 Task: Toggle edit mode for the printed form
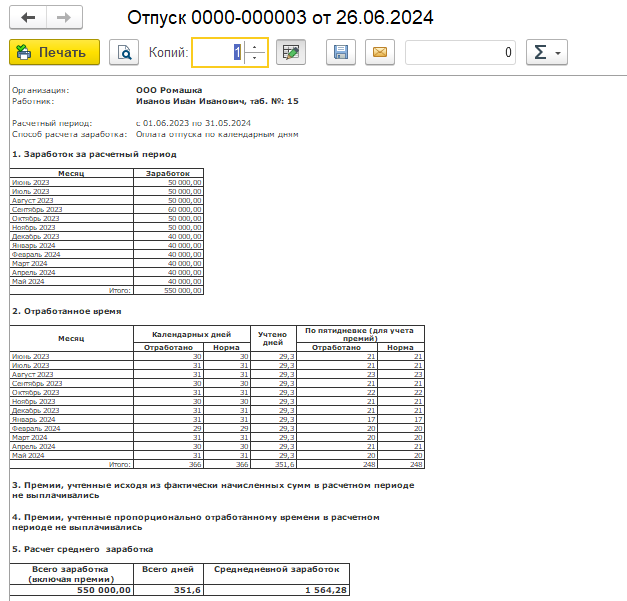(290, 52)
